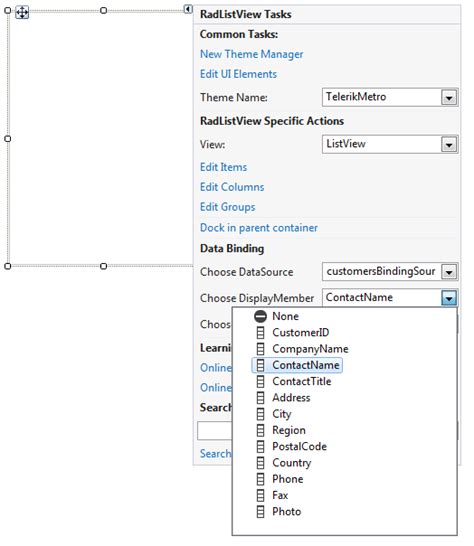Click the Data Binding section heading
The width and height of the screenshot is (474, 546).
pos(232,249)
